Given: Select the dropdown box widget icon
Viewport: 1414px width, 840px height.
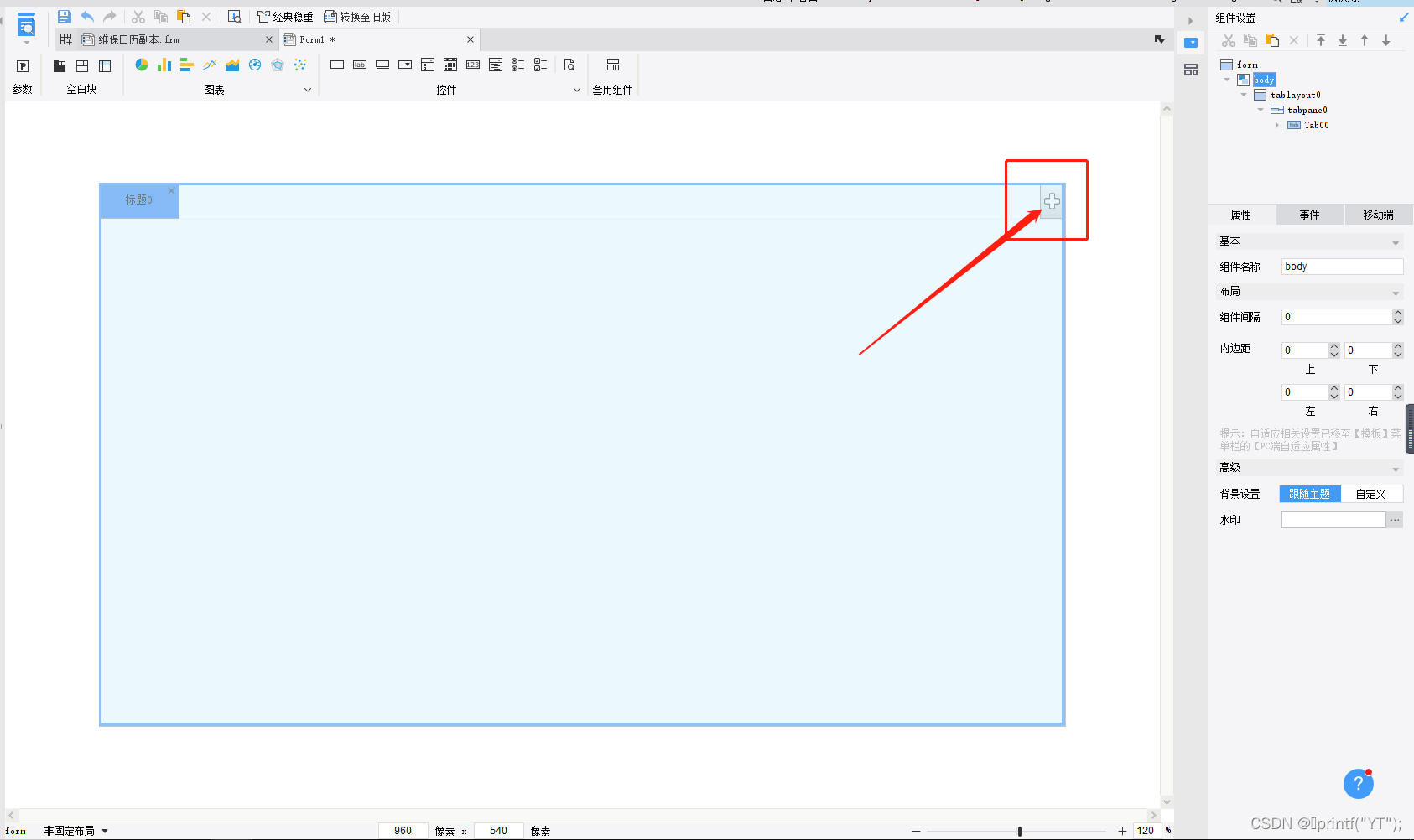Looking at the screenshot, I should (x=405, y=65).
